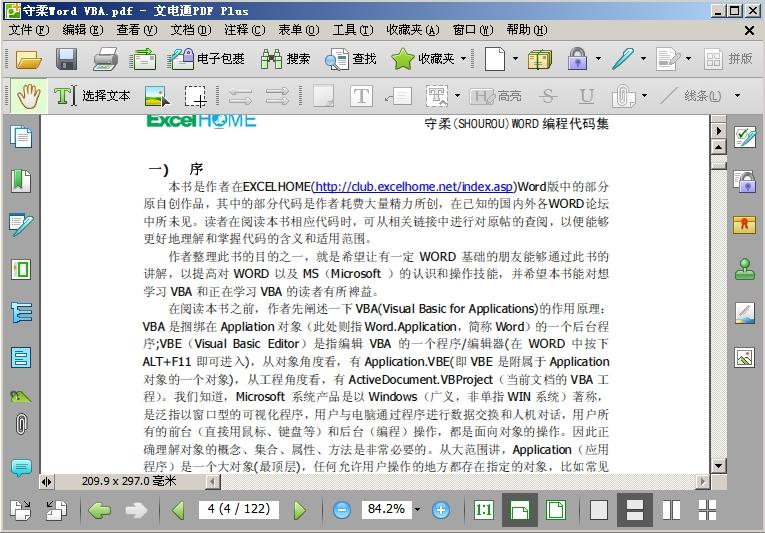Enable fit page view mode
The image size is (765, 533).
point(556,511)
